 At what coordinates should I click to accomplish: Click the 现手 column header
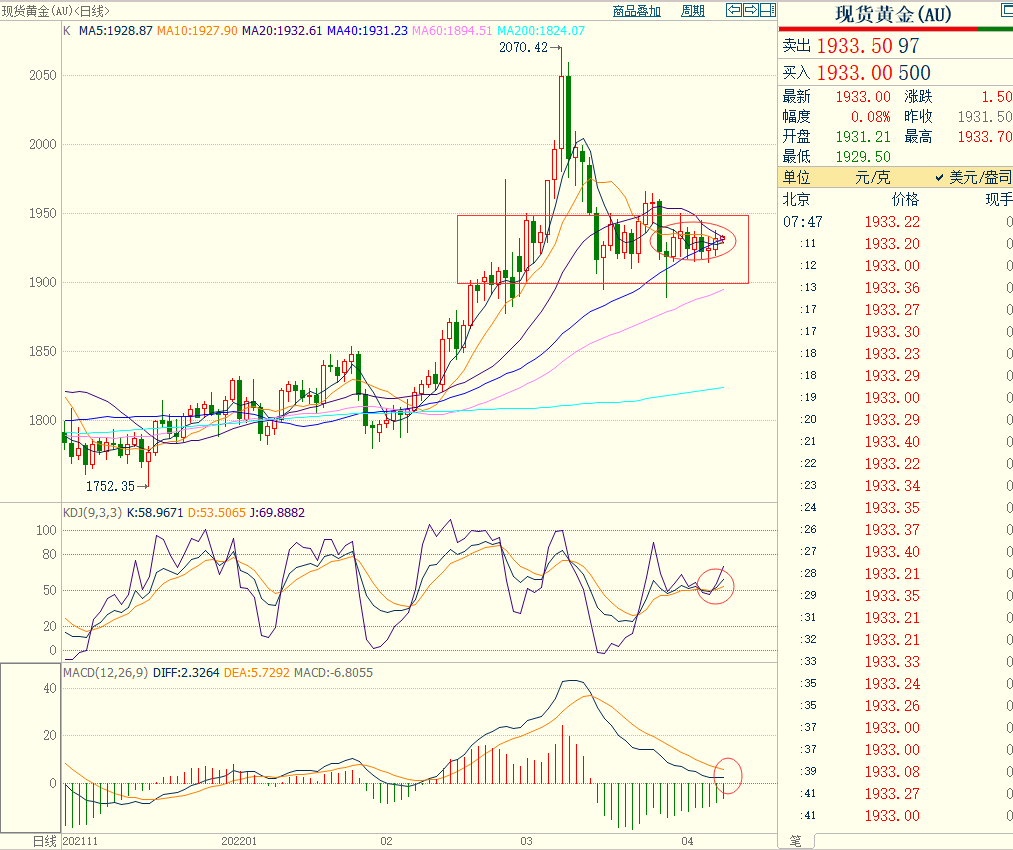(999, 200)
